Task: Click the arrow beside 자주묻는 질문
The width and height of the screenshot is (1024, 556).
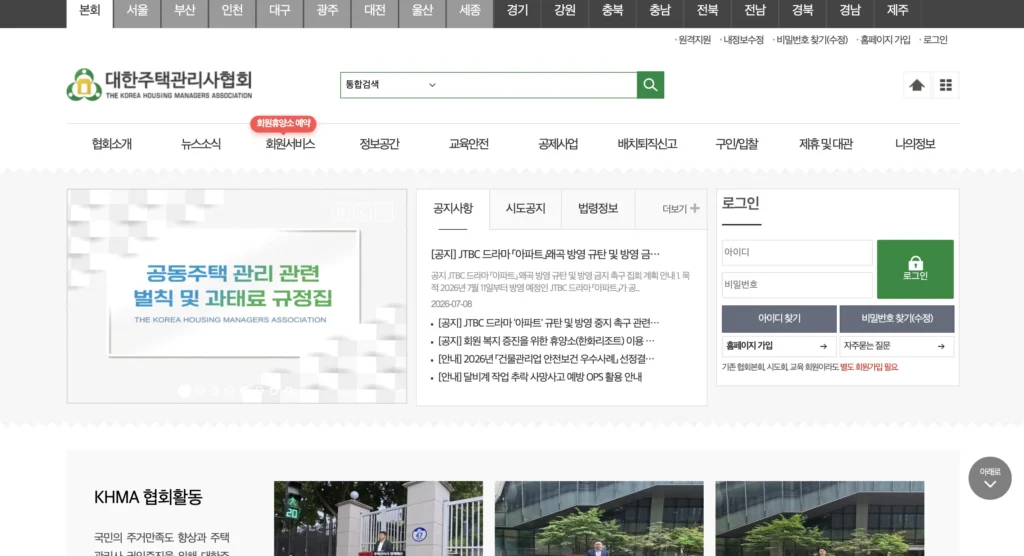Action: (941, 346)
